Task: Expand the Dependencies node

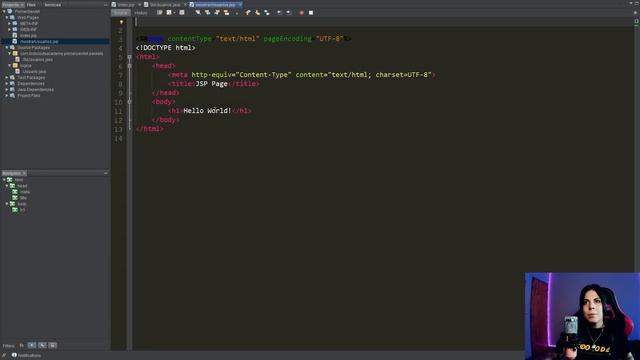Action: pos(7,83)
